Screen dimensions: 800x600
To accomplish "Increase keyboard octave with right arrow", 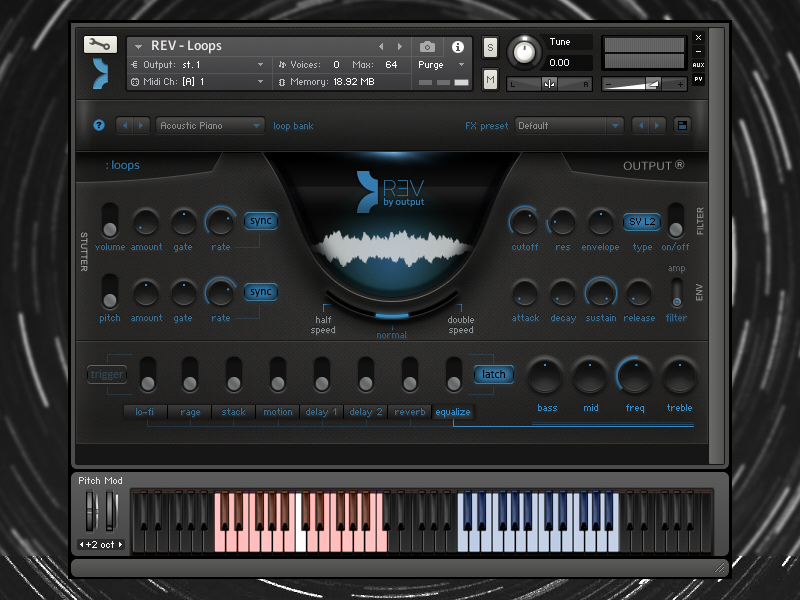I will point(120,544).
